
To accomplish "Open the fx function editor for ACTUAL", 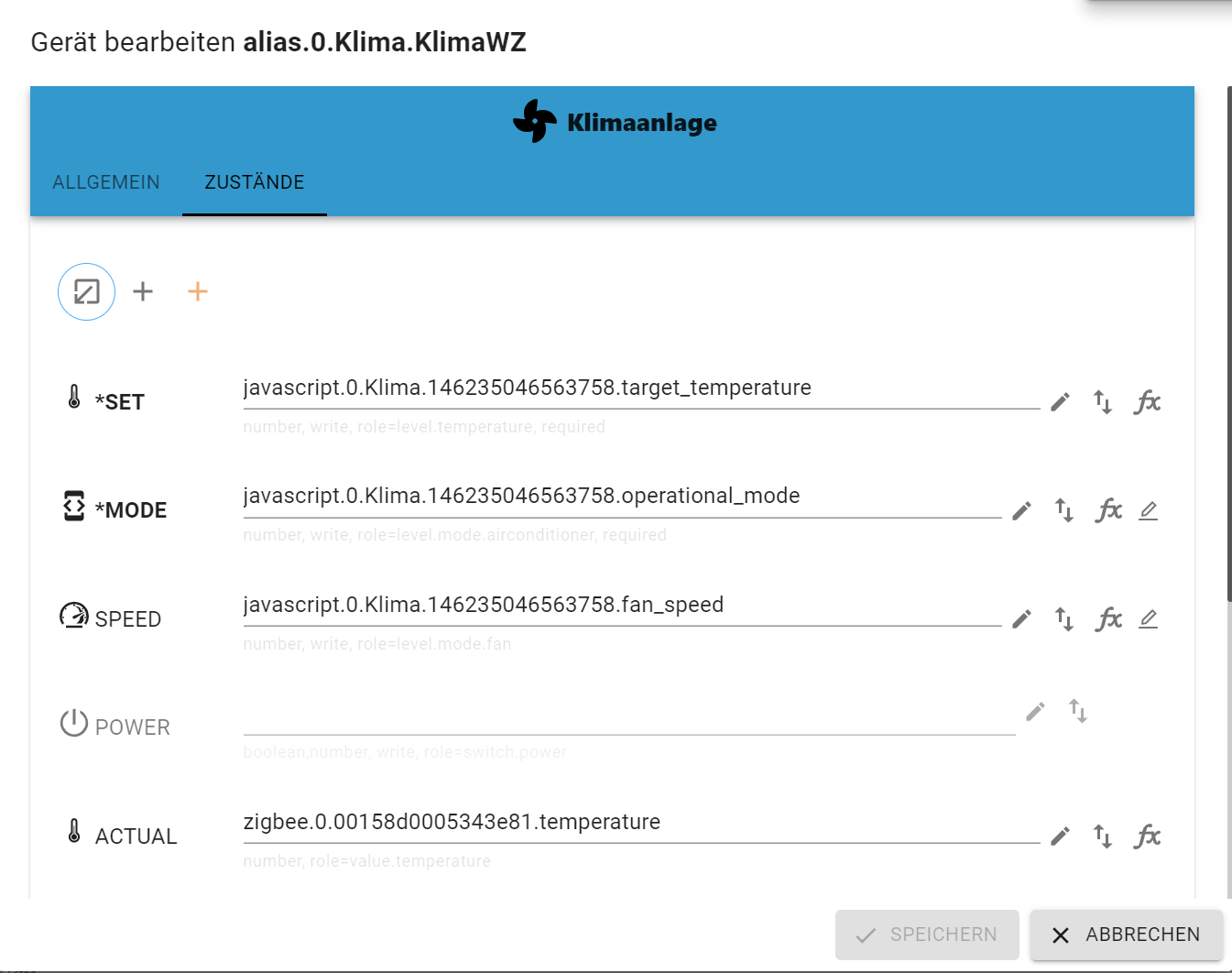I will tap(1147, 836).
